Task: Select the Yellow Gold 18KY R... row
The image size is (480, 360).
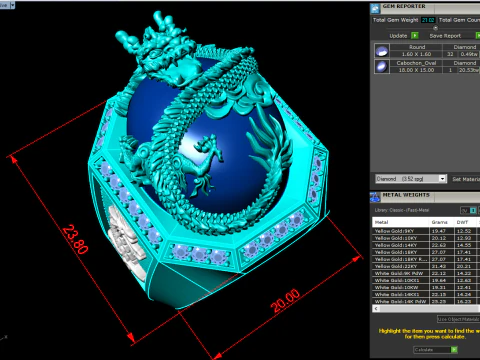Action: 426,259
